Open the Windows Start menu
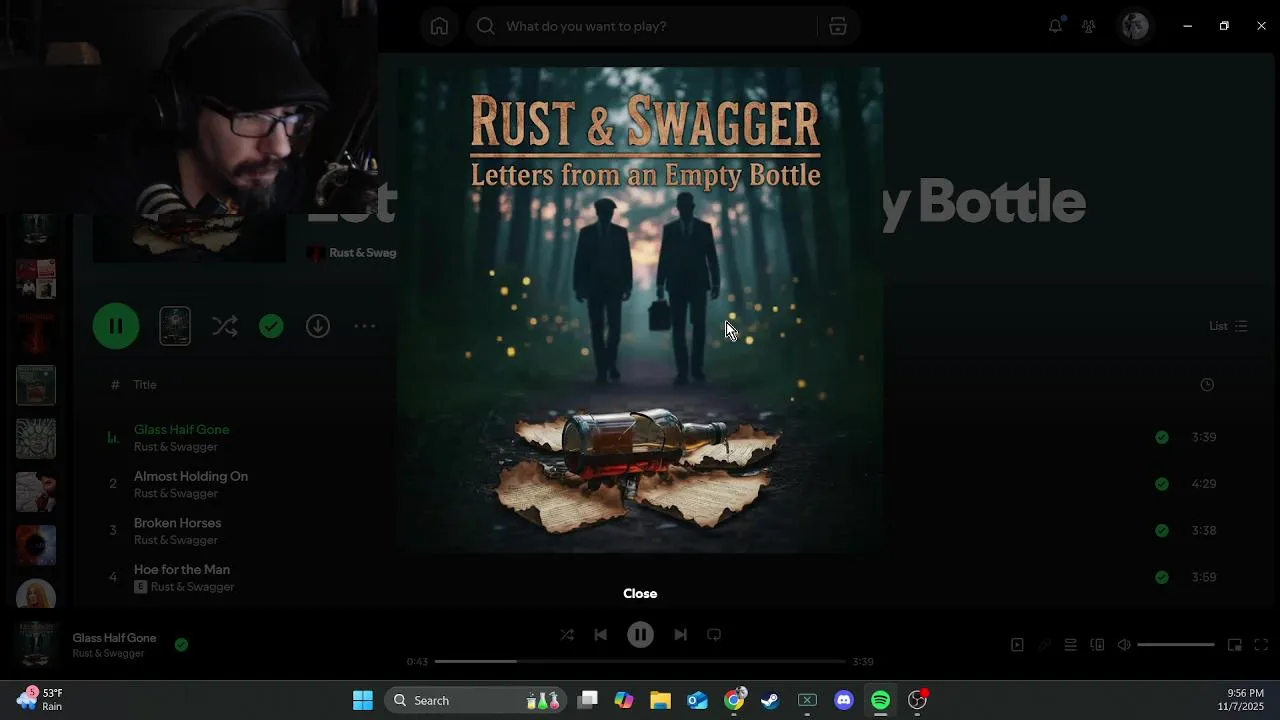 click(x=363, y=700)
